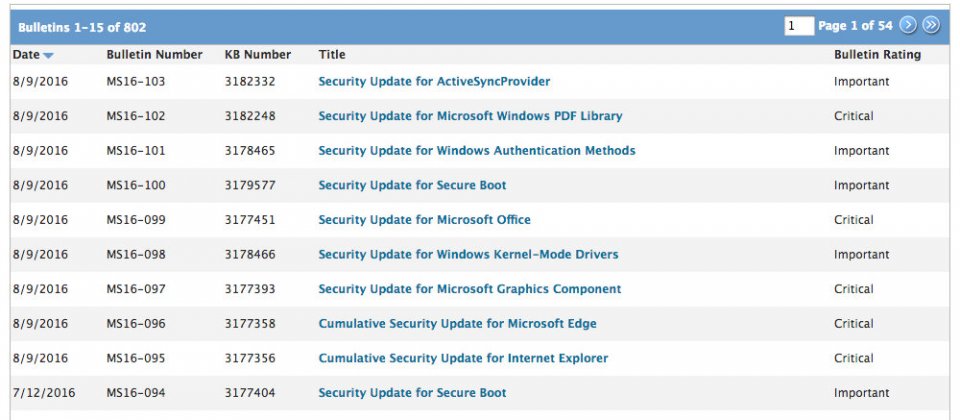The width and height of the screenshot is (960, 420).
Task: Open Cumulative Security Update for Microsoft Edge
Action: [x=457, y=323]
